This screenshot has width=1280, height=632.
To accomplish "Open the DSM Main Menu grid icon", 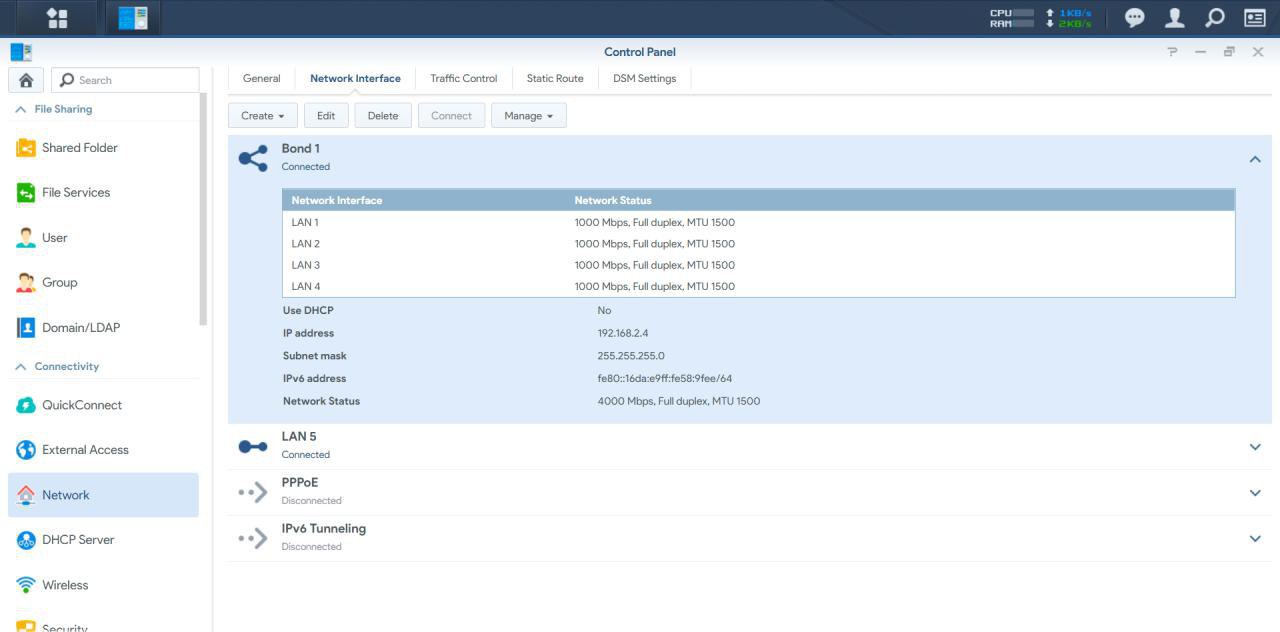I will [57, 18].
